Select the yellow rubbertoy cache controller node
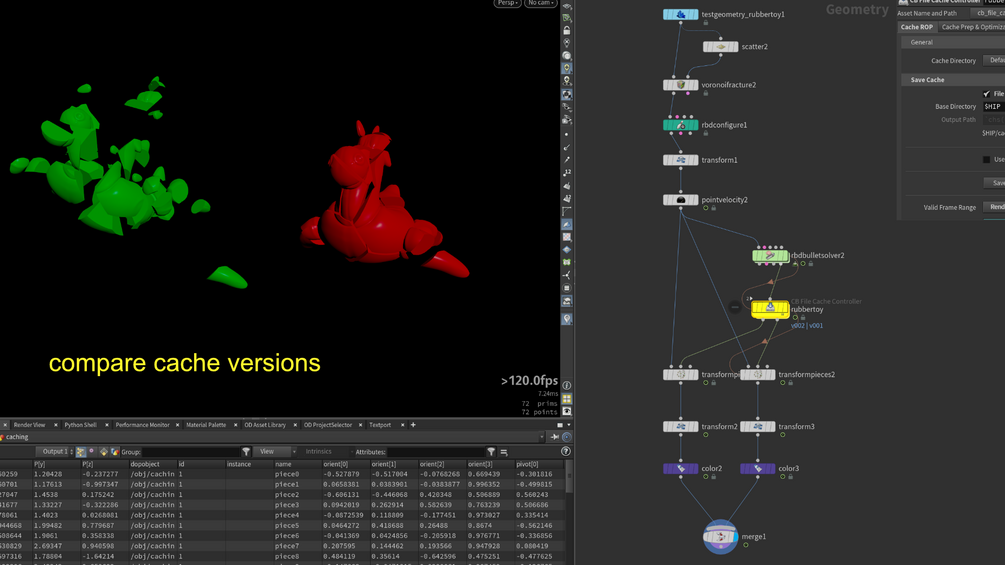The width and height of the screenshot is (1005, 565). point(770,309)
